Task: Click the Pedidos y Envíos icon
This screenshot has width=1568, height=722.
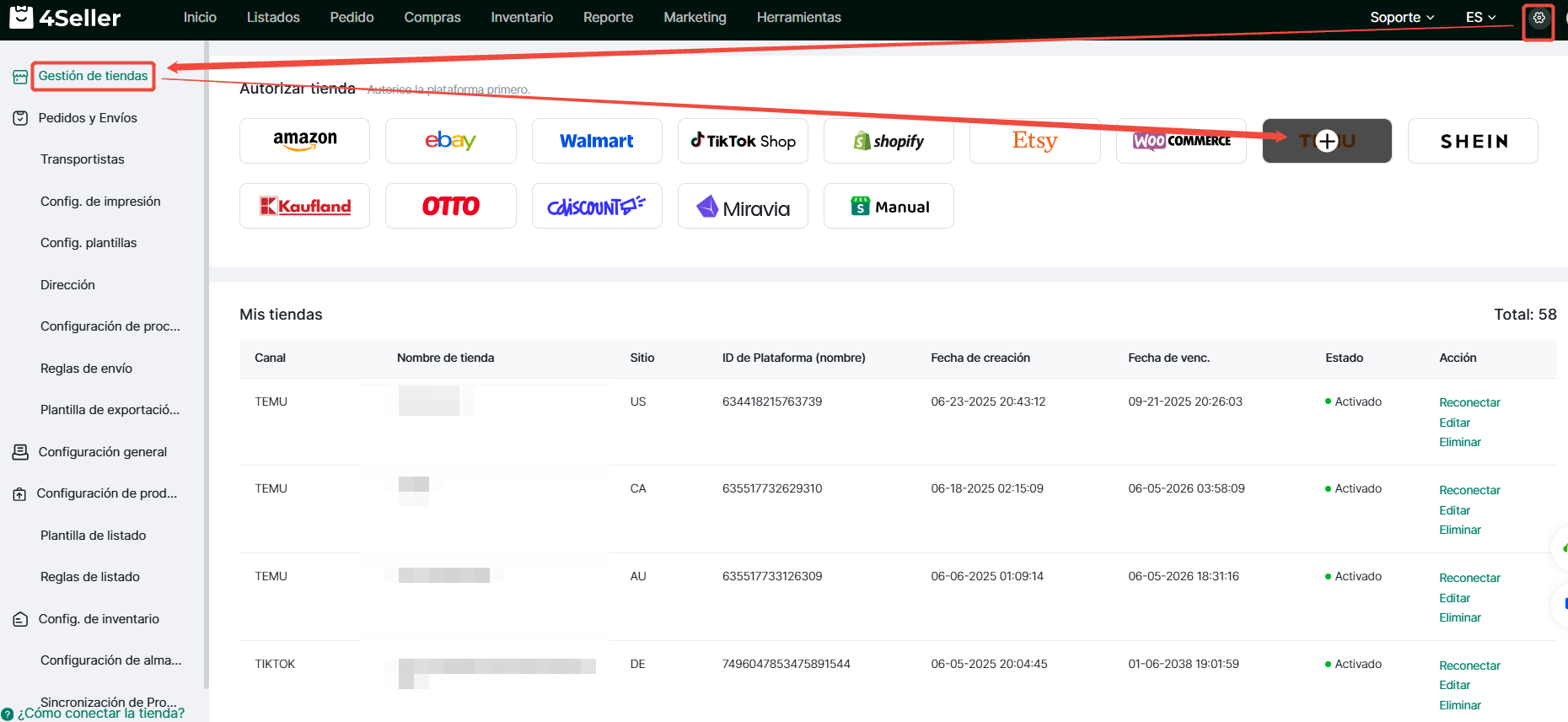Action: click(20, 118)
